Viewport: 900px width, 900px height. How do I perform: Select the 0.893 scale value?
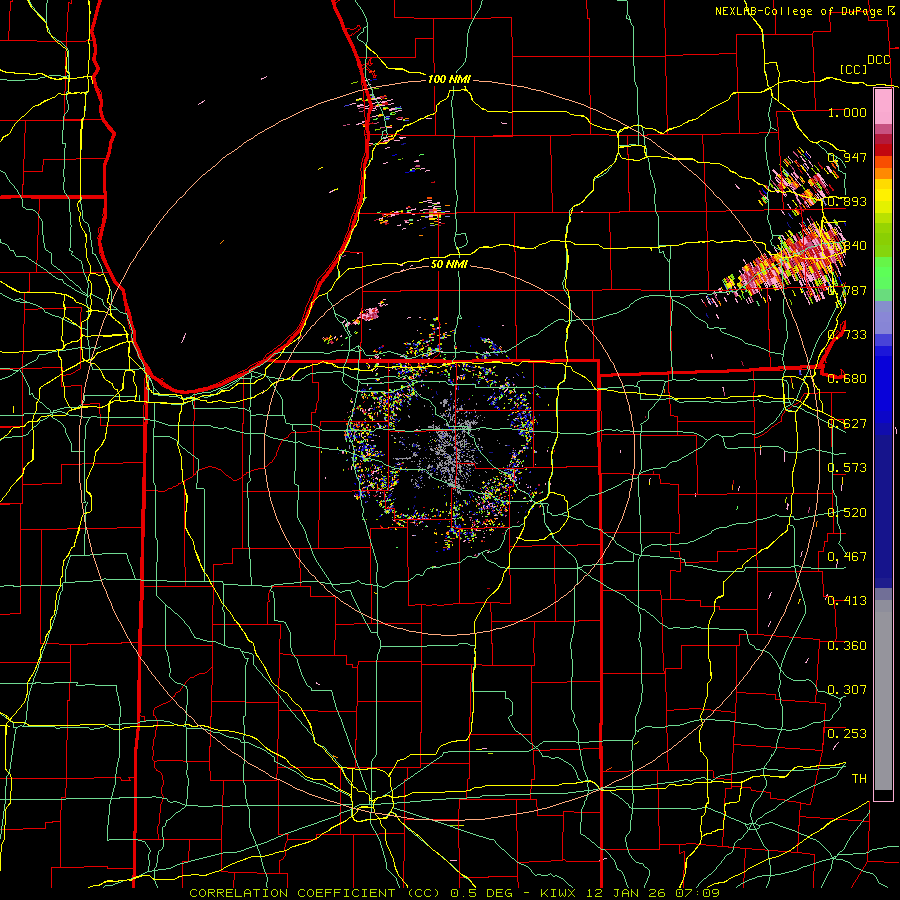click(847, 201)
